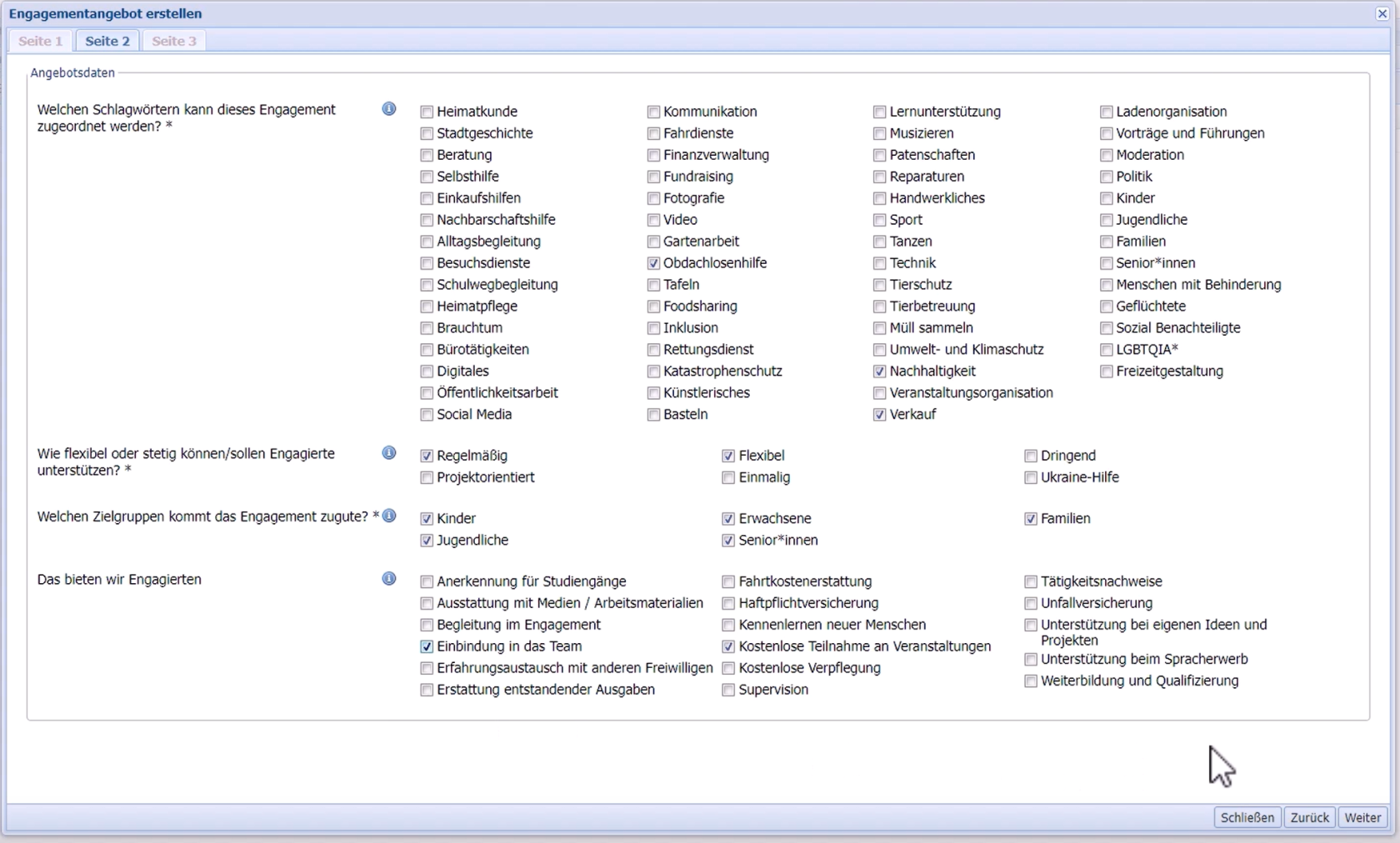Image resolution: width=1400 pixels, height=843 pixels.
Task: Click the Zurück button
Action: (1309, 817)
